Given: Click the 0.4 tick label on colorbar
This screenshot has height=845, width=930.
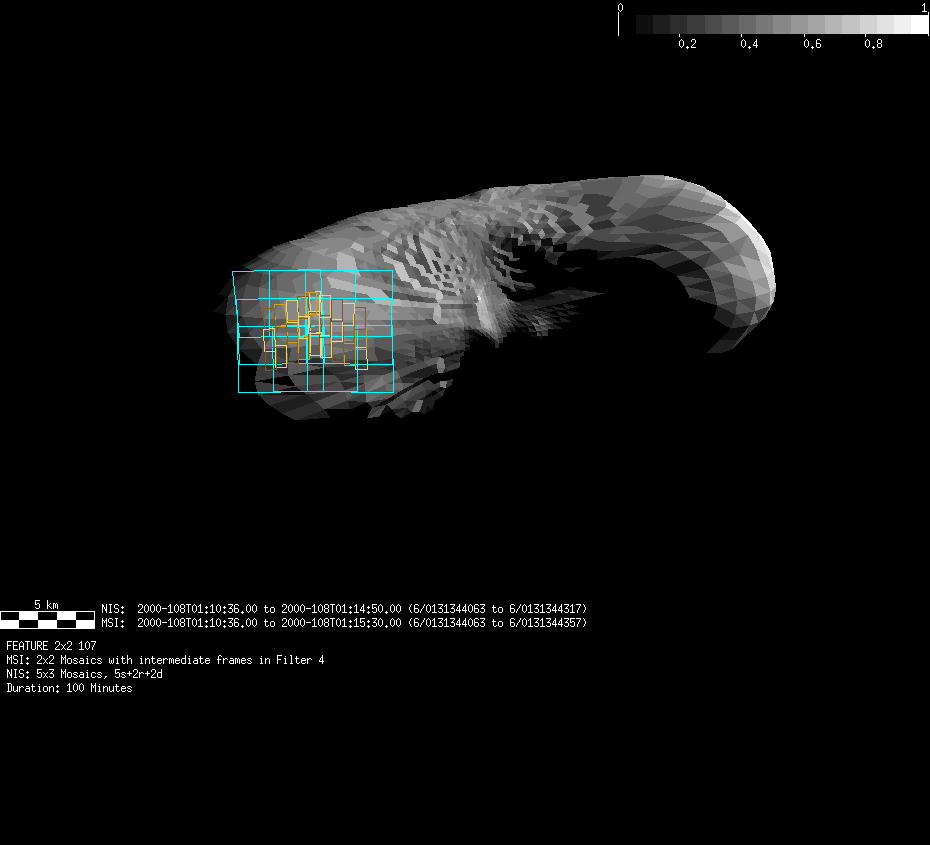Looking at the screenshot, I should tap(749, 45).
